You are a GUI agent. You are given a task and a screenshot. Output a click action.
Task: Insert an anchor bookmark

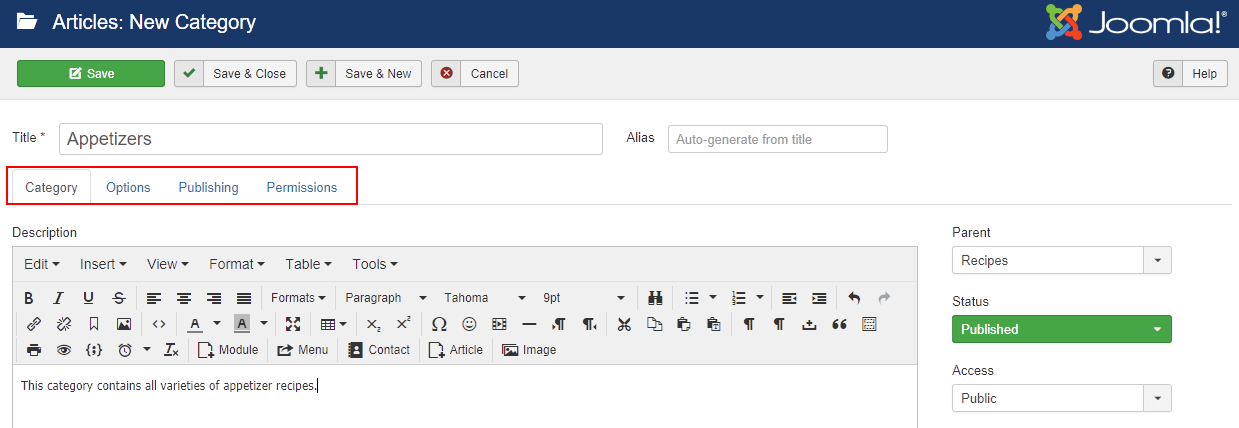[x=93, y=324]
